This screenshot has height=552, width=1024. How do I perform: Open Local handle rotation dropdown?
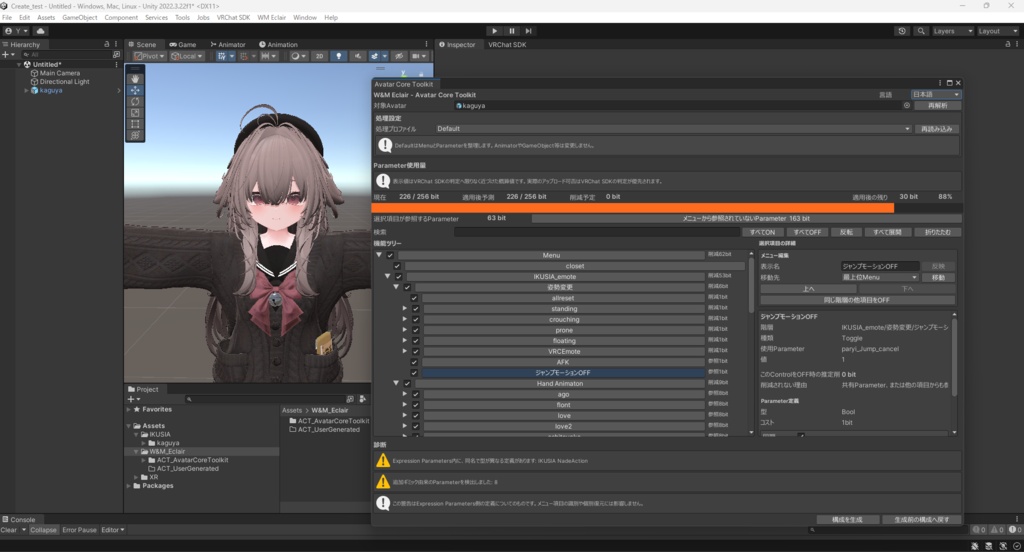[x=187, y=56]
